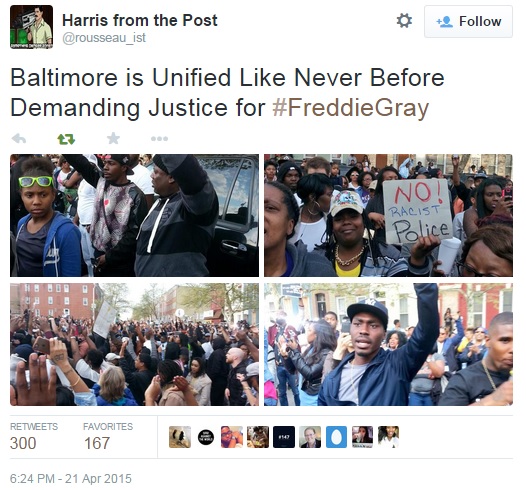526x490 pixels.
Task: Open the large crowd street photo
Action: pyautogui.click(x=134, y=344)
